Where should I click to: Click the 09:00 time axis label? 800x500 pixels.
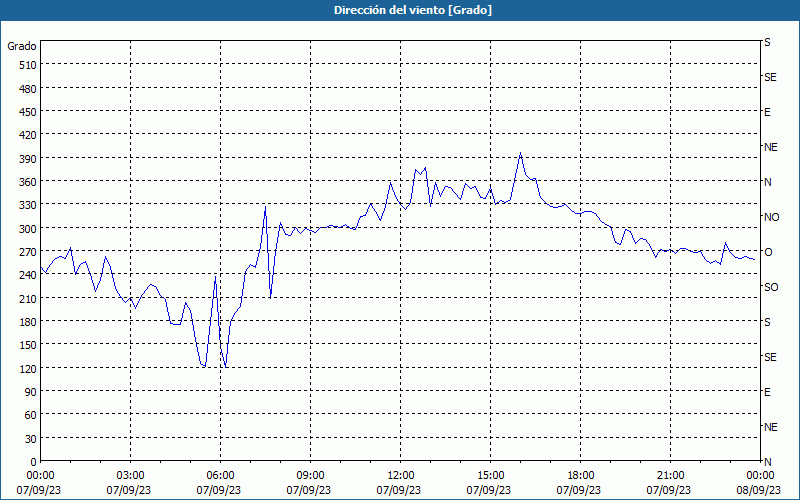click(310, 476)
